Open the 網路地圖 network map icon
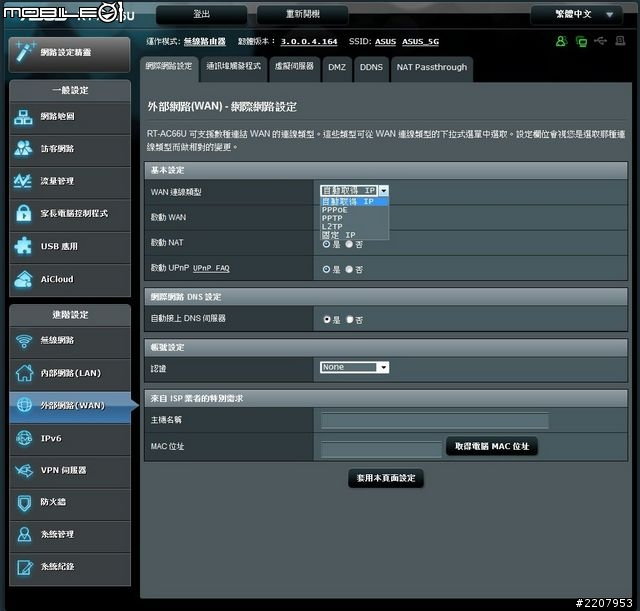The width and height of the screenshot is (640, 611). (x=23, y=117)
